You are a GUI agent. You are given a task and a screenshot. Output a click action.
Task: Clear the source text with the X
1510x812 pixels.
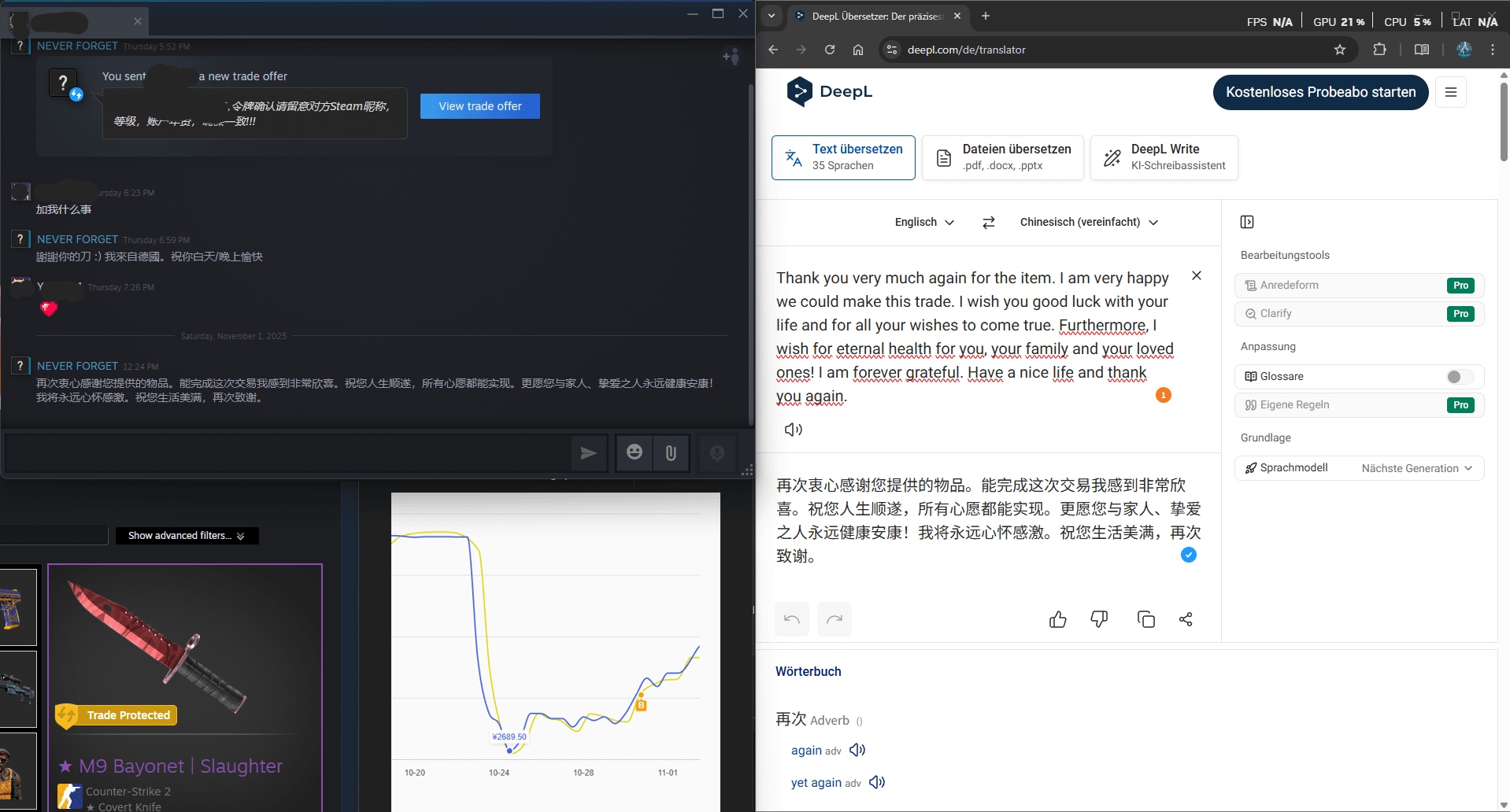coord(1197,275)
